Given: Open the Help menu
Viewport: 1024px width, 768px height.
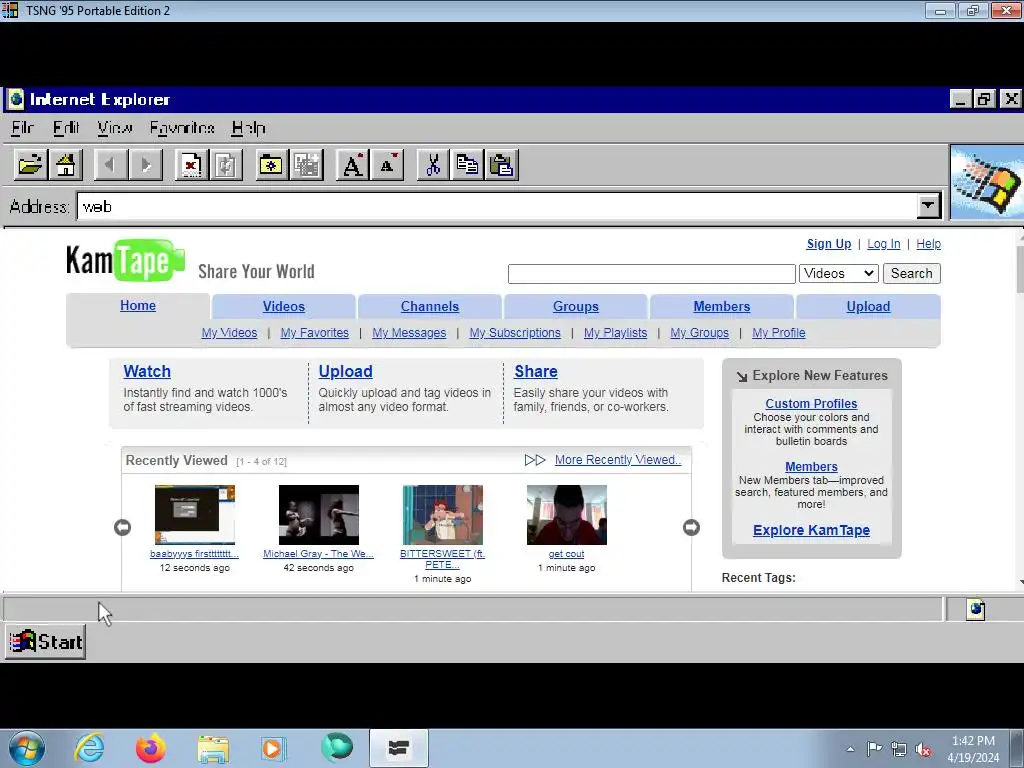Looking at the screenshot, I should pyautogui.click(x=248, y=128).
